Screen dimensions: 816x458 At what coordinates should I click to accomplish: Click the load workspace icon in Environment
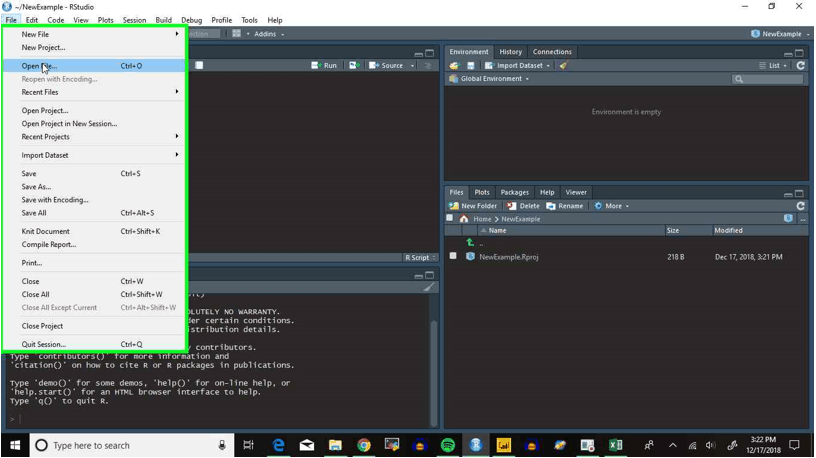tap(454, 66)
